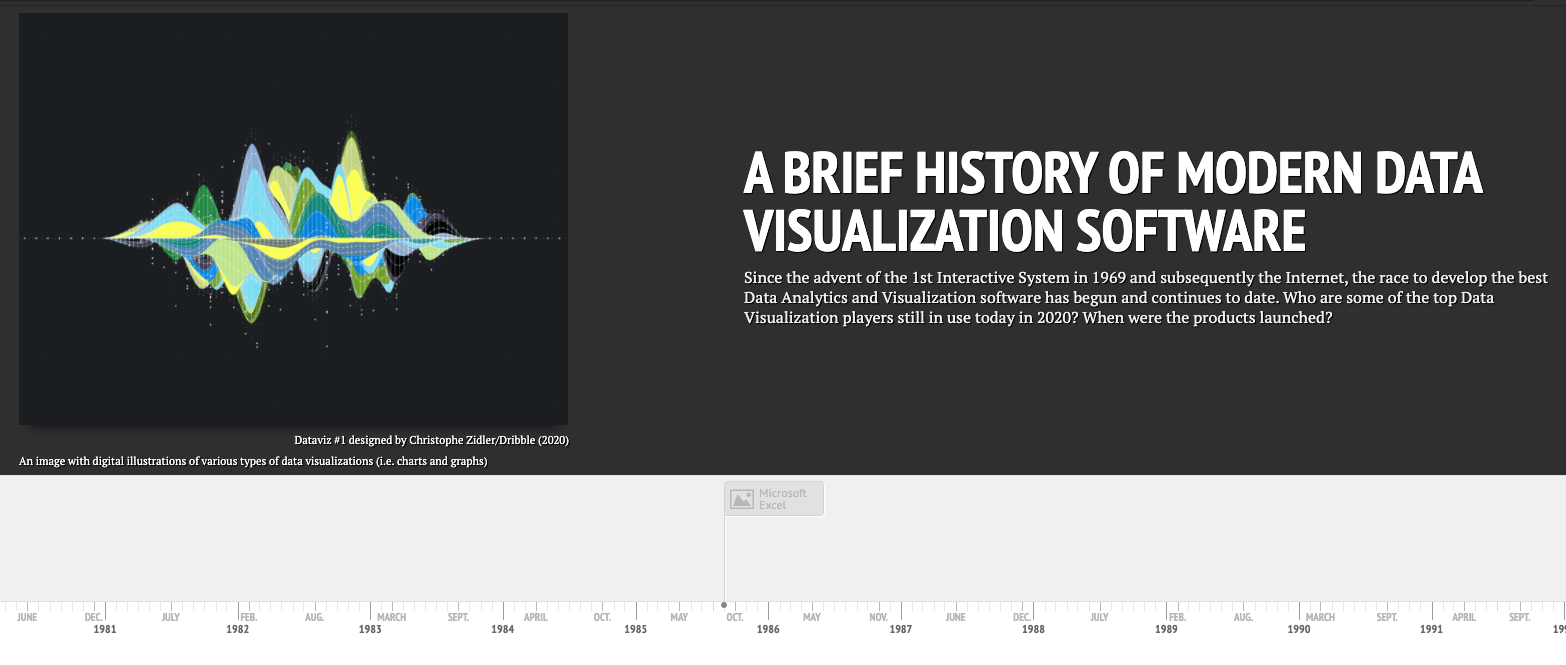This screenshot has height=665, width=1566.
Task: Jump to the 1989 year label
Action: [x=1166, y=628]
